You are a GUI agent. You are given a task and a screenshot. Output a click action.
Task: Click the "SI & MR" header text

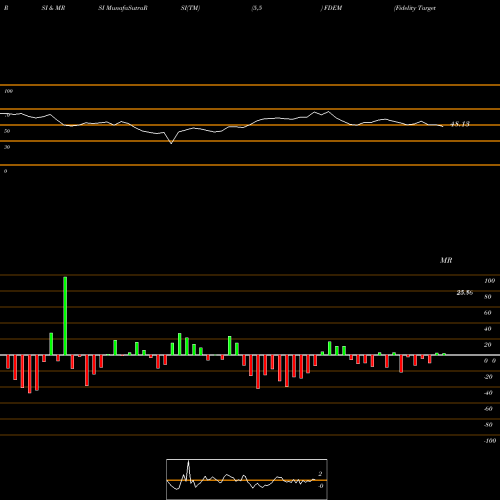pyautogui.click(x=53, y=8)
